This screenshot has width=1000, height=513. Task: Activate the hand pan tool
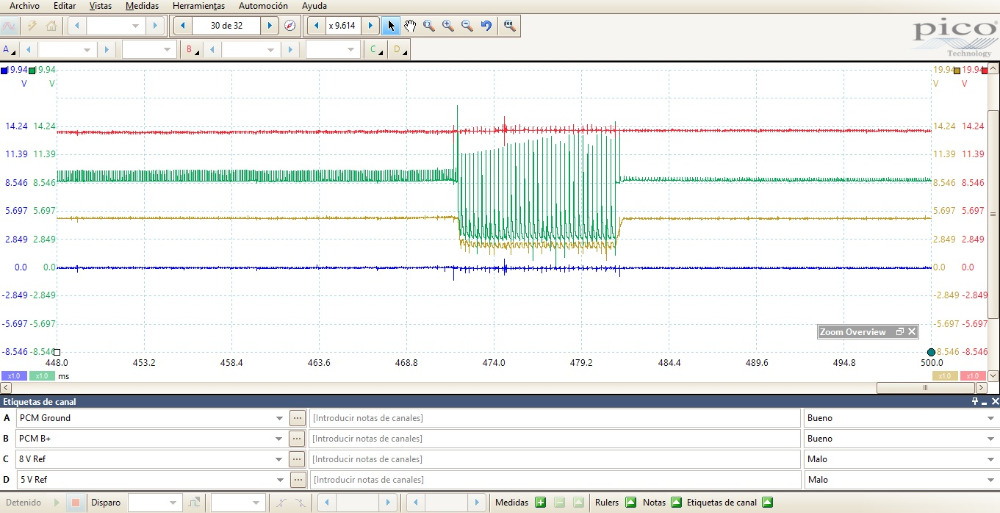410,25
